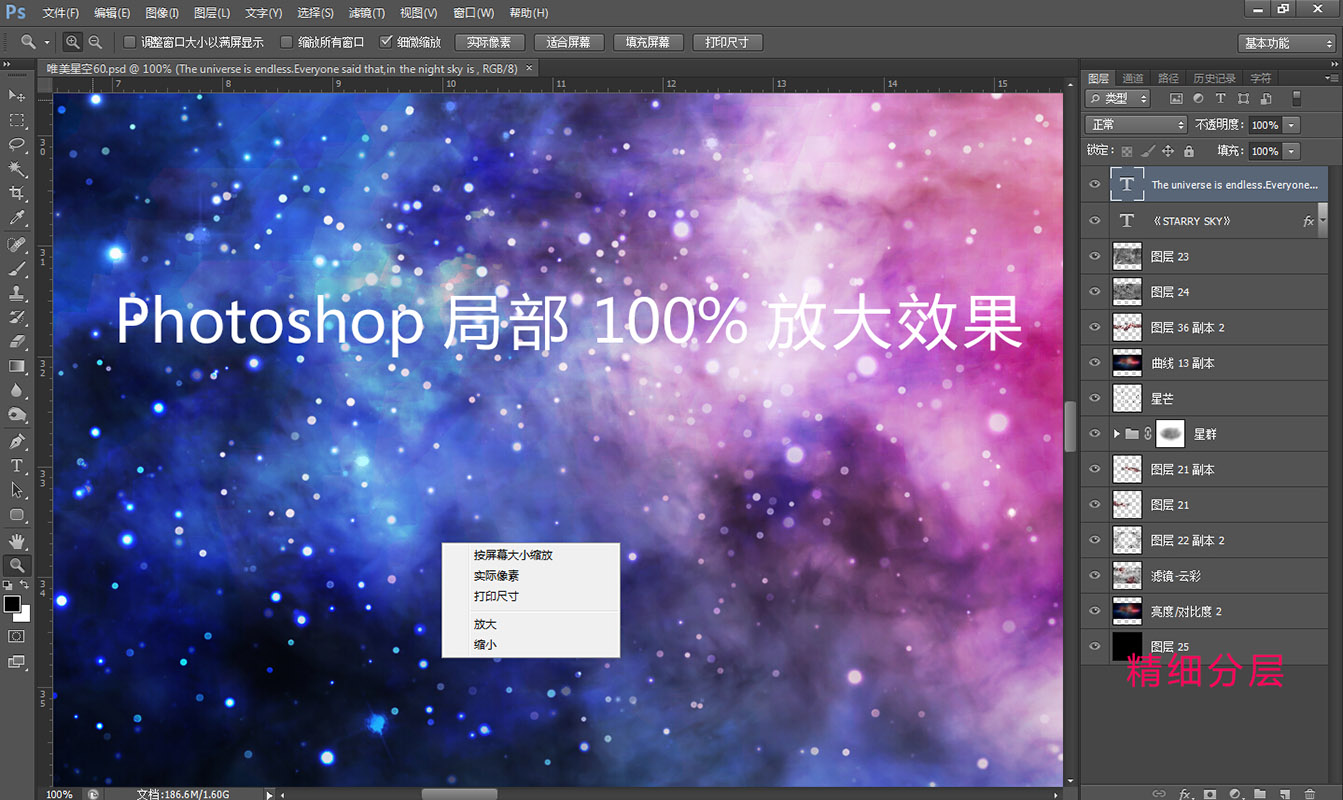Viewport: 1343px width, 800px height.
Task: Select the Path Selection tool
Action: 17,490
